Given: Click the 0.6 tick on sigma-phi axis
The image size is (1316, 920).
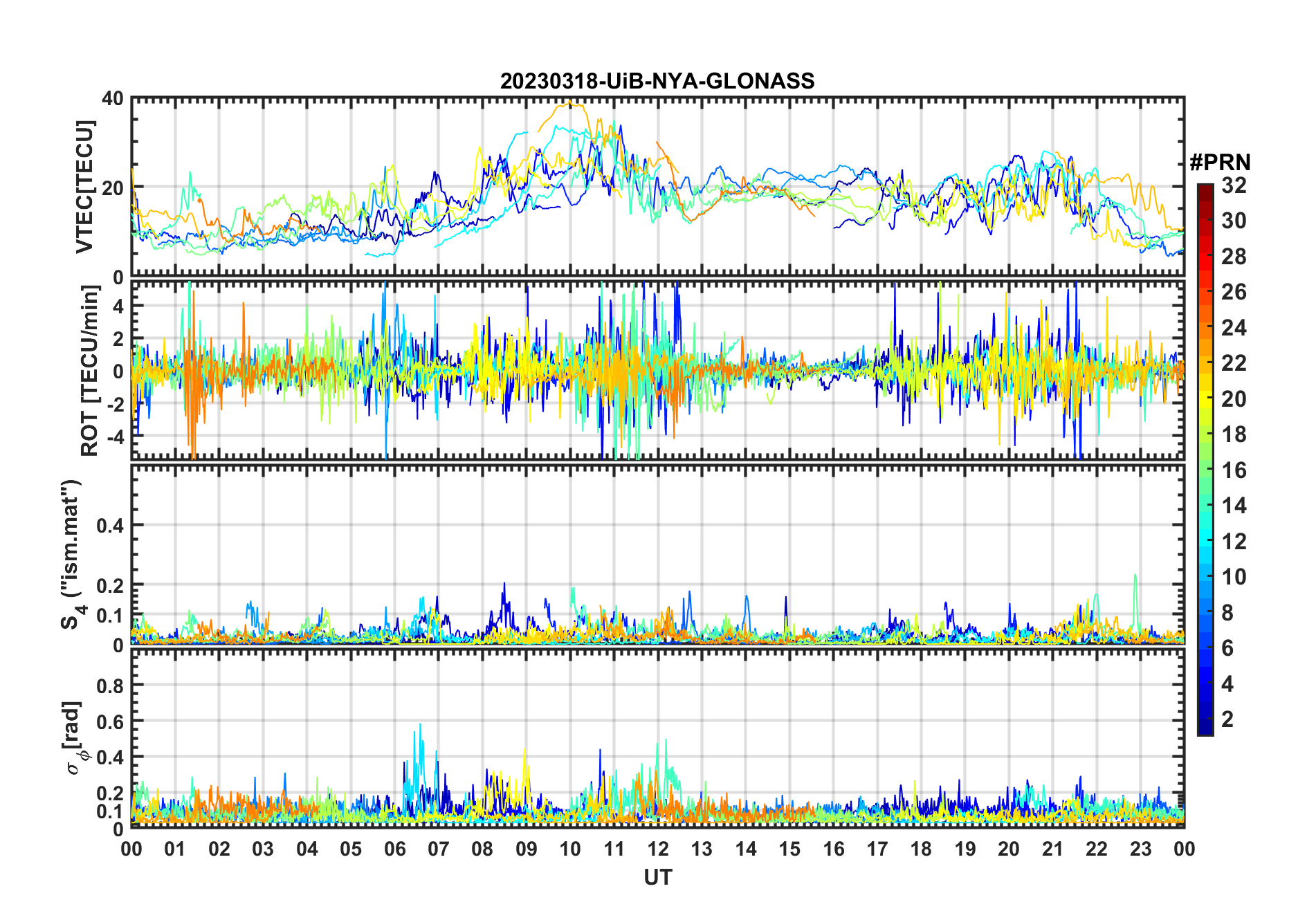Looking at the screenshot, I should pyautogui.click(x=111, y=721).
